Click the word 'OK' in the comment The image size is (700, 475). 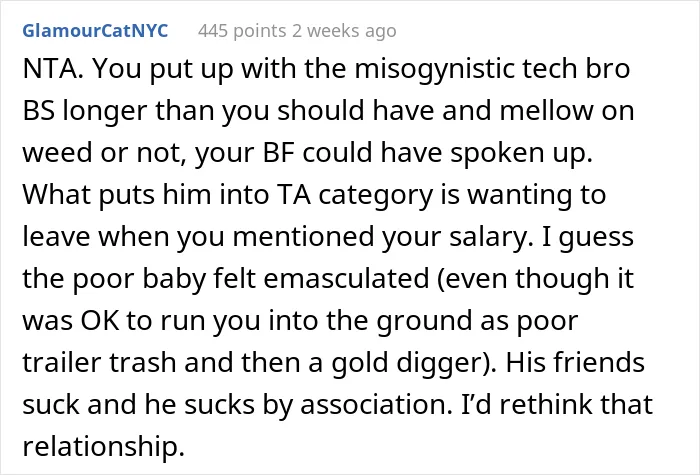[100, 321]
